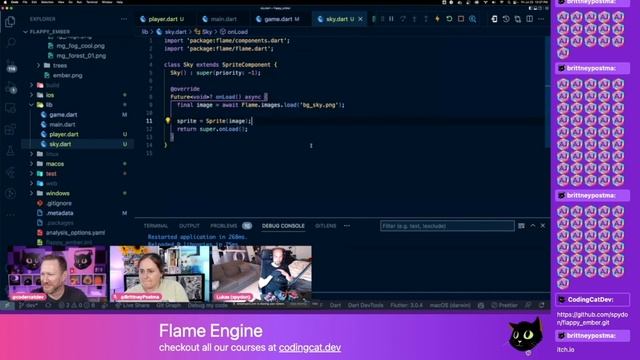Step over in the debug toolbar

(x=403, y=19)
